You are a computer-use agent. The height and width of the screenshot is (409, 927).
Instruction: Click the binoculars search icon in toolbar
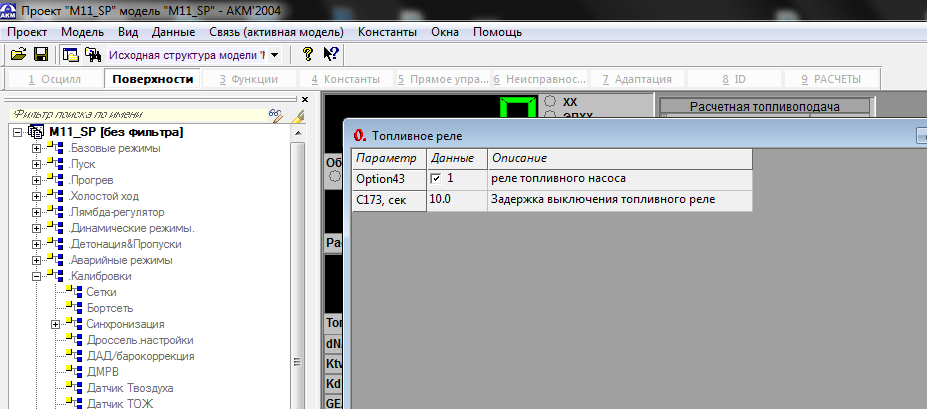(93, 54)
